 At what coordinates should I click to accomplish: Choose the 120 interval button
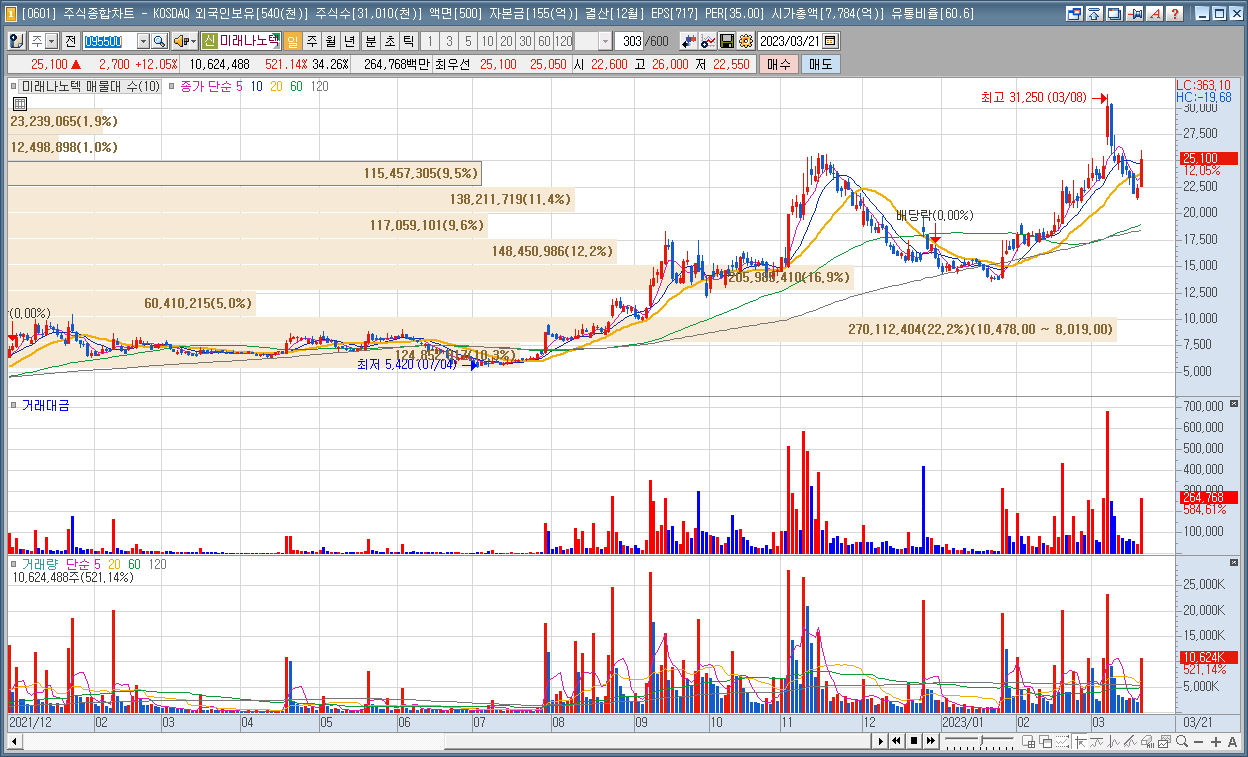[564, 41]
